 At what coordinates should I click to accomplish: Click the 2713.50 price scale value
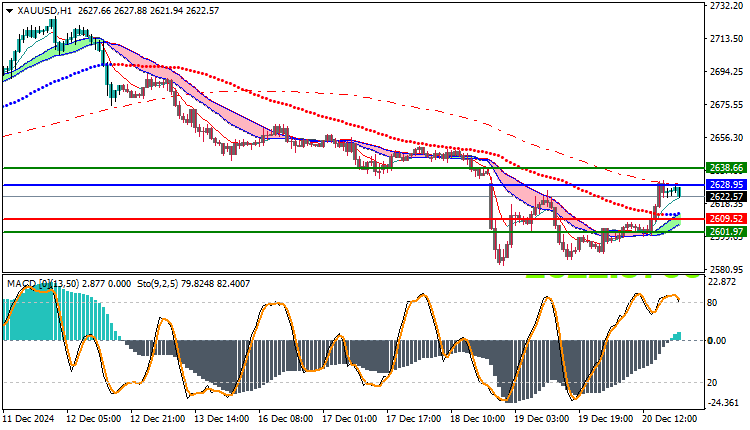(x=727, y=39)
